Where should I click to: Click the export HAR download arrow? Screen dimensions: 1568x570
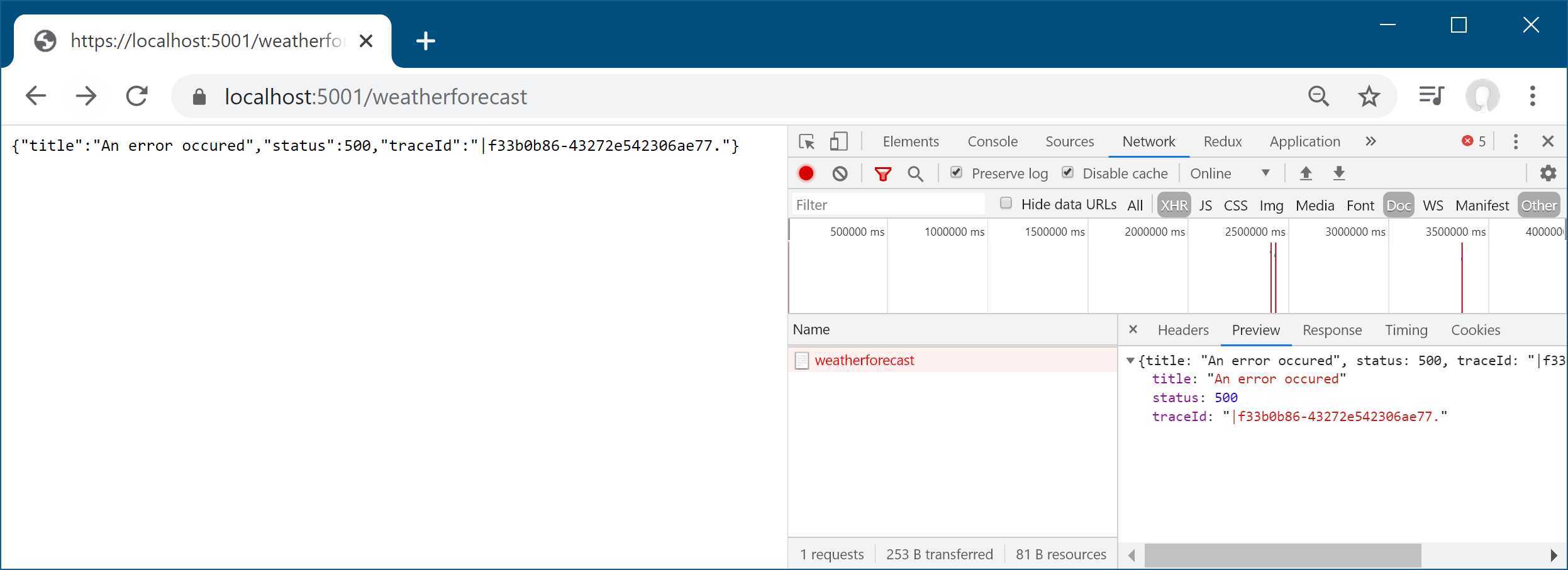[1339, 173]
